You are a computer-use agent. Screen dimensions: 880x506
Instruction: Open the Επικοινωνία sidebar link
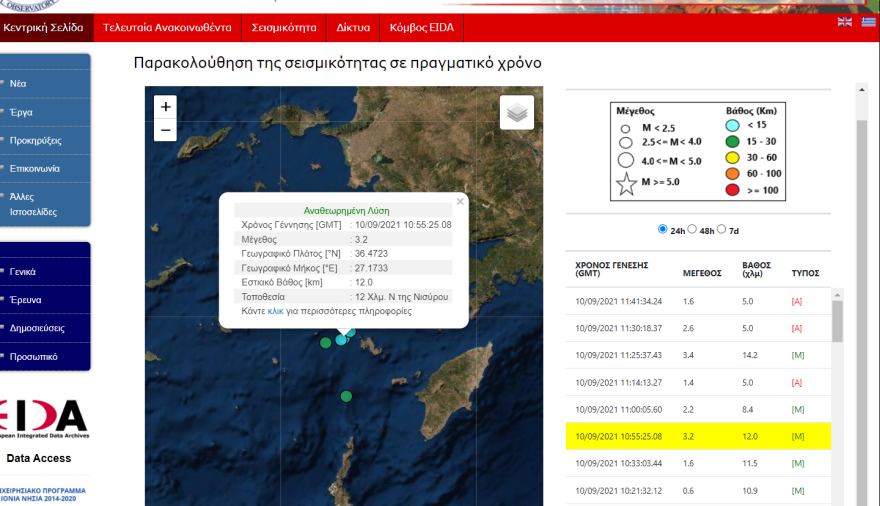coord(35,168)
